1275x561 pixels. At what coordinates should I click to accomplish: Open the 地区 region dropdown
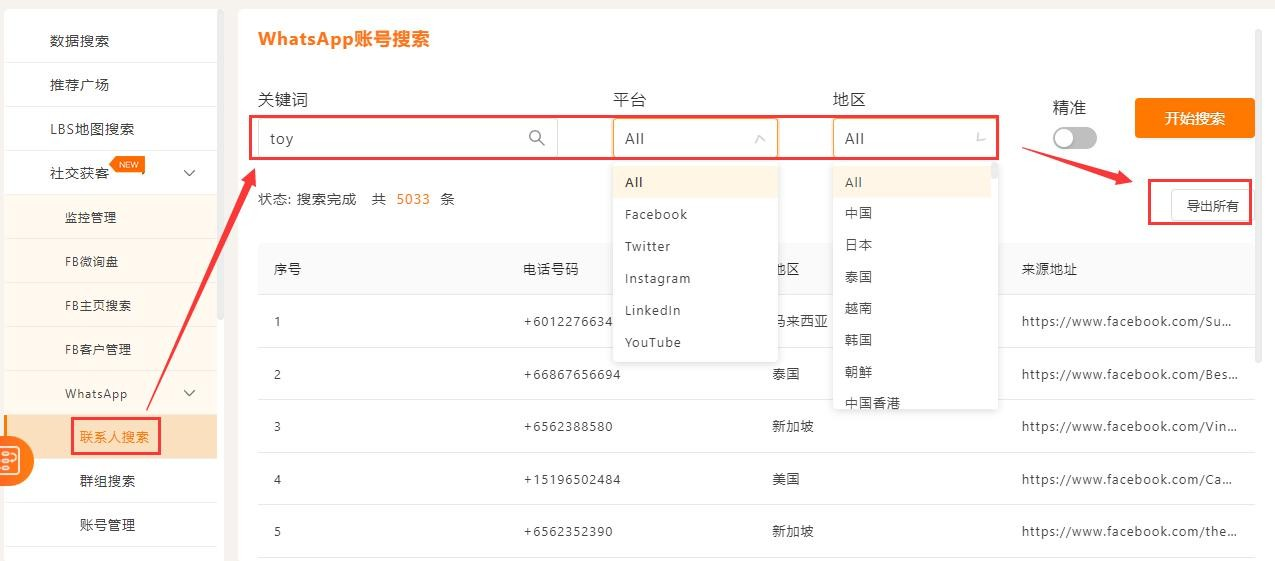(x=913, y=138)
